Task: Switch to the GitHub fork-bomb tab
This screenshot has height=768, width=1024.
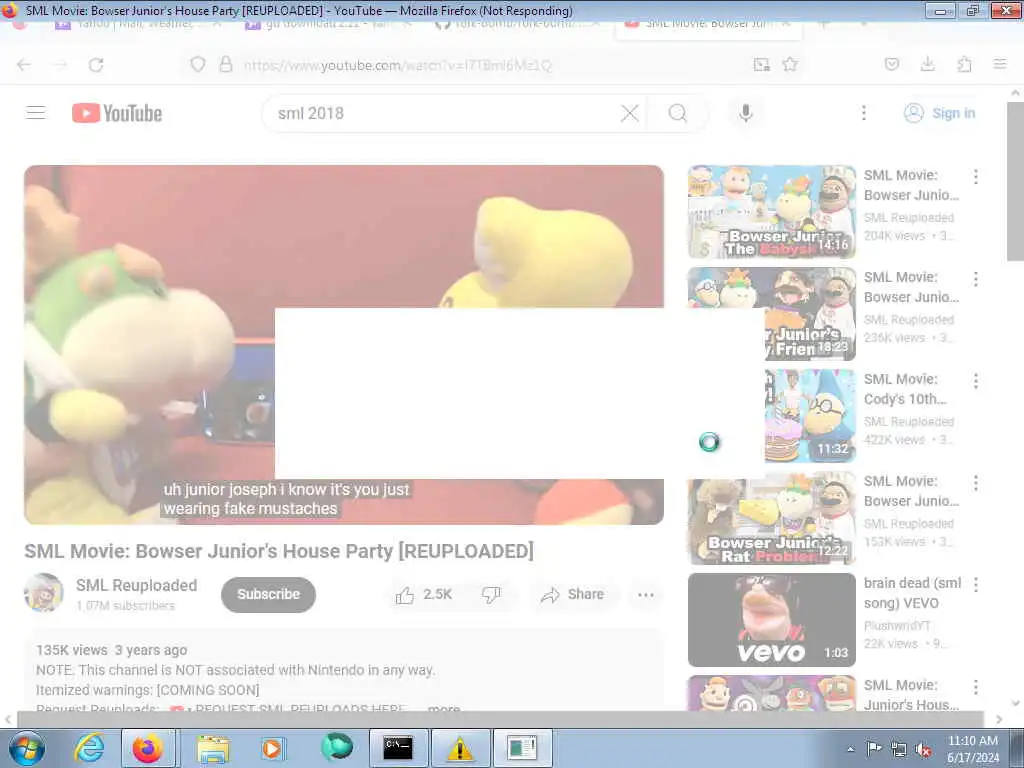Action: [x=517, y=24]
